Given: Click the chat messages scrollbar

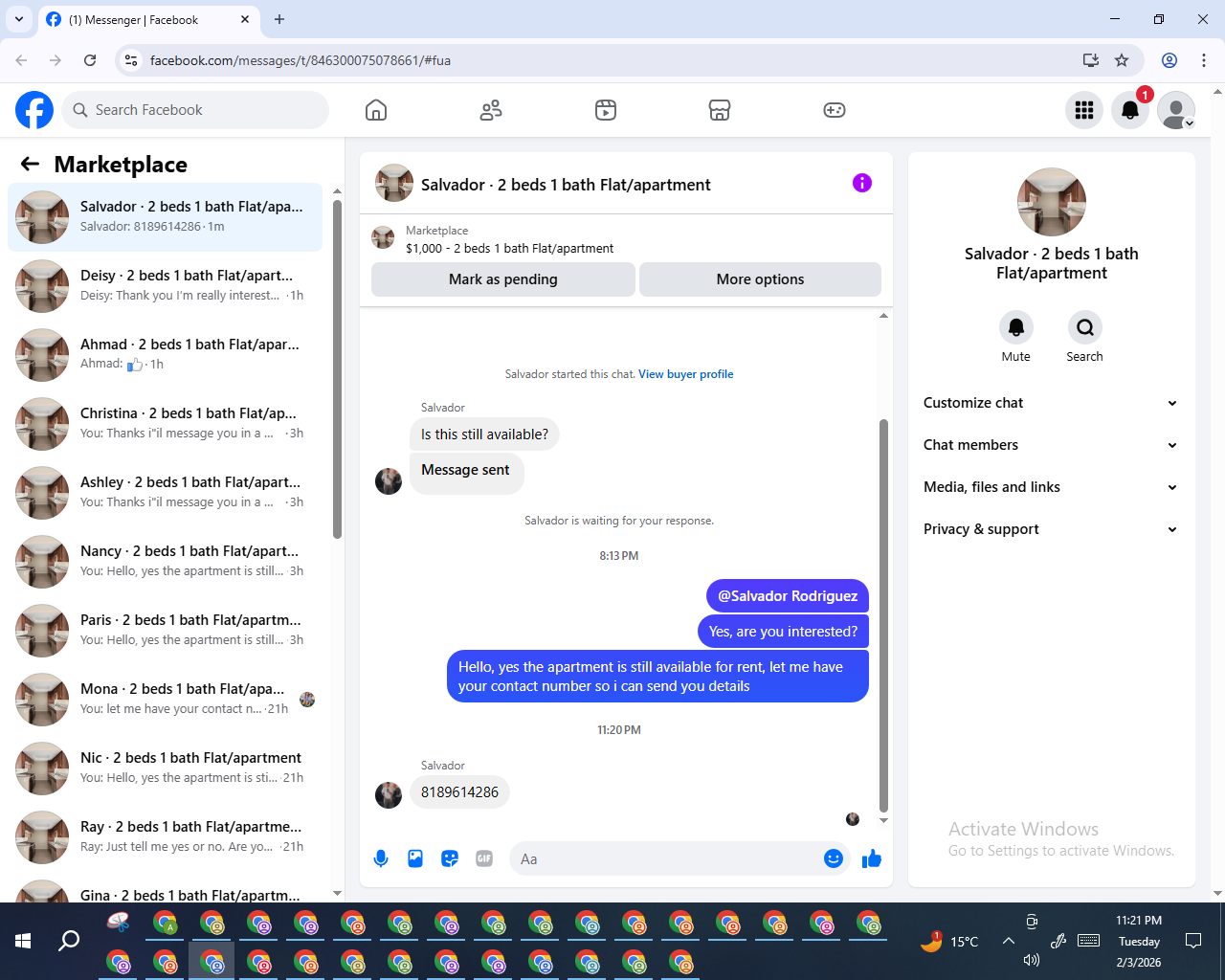Looking at the screenshot, I should pos(883,615).
